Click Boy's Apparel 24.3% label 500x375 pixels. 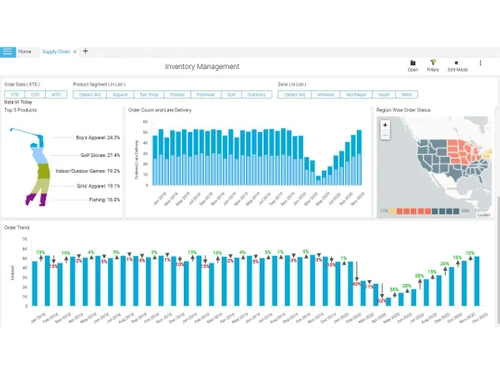(98, 138)
